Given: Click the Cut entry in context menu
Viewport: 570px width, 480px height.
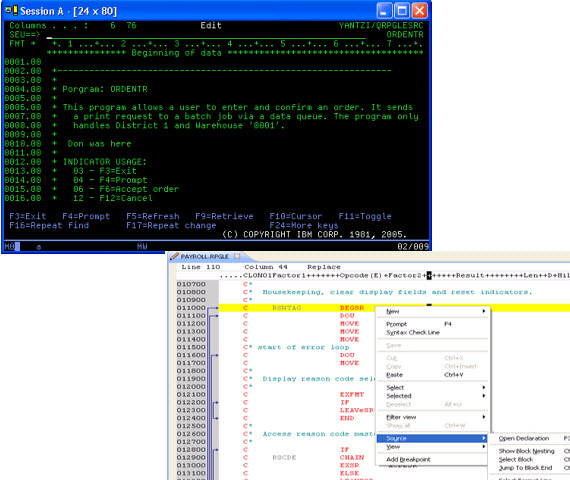Looking at the screenshot, I should coord(433,358).
